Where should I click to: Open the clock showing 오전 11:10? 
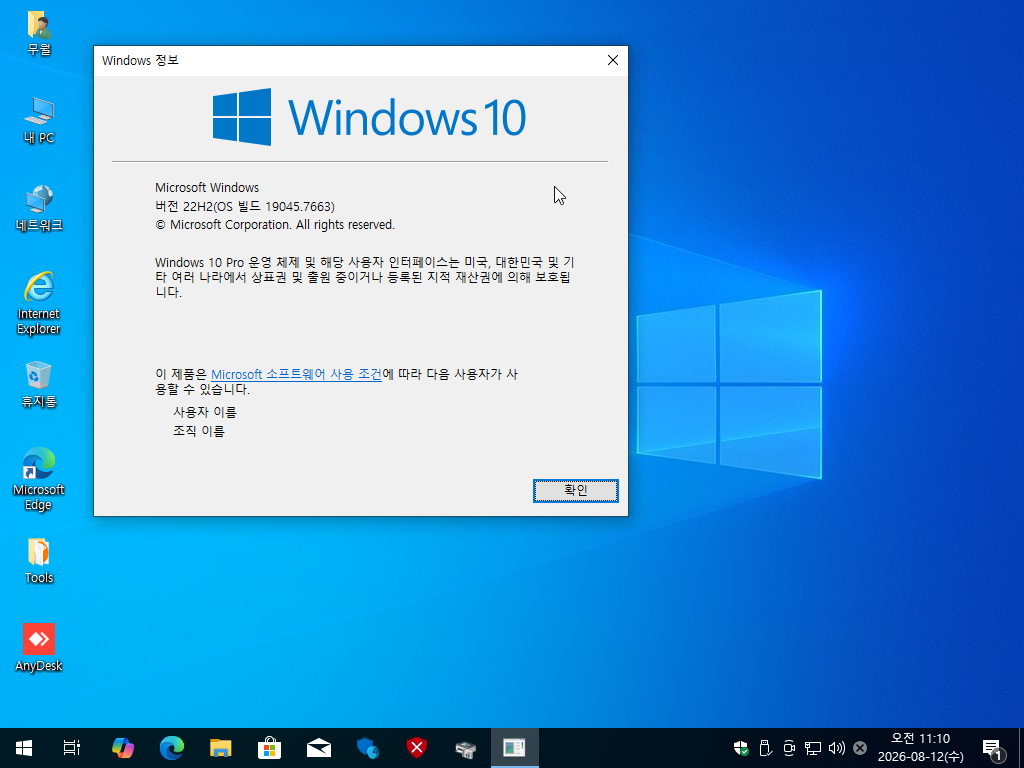click(x=920, y=748)
